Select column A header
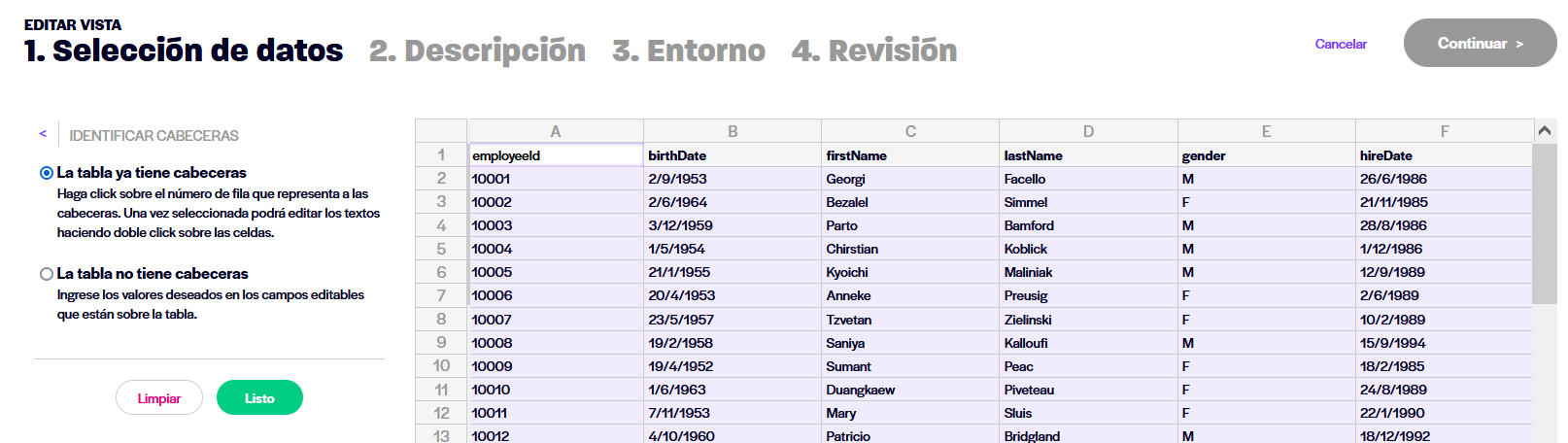 [556, 131]
